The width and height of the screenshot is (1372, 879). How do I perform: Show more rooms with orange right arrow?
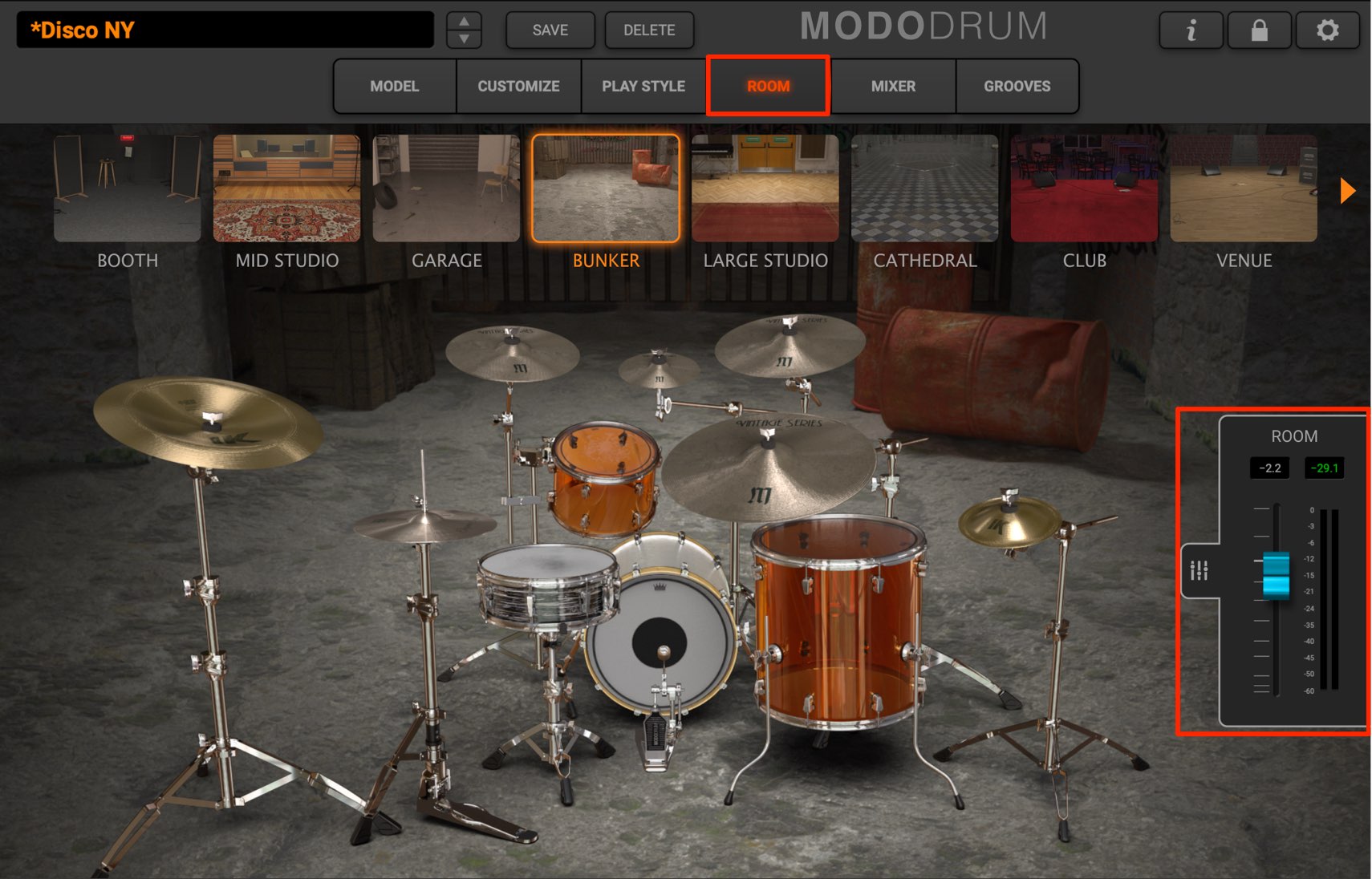1348,191
